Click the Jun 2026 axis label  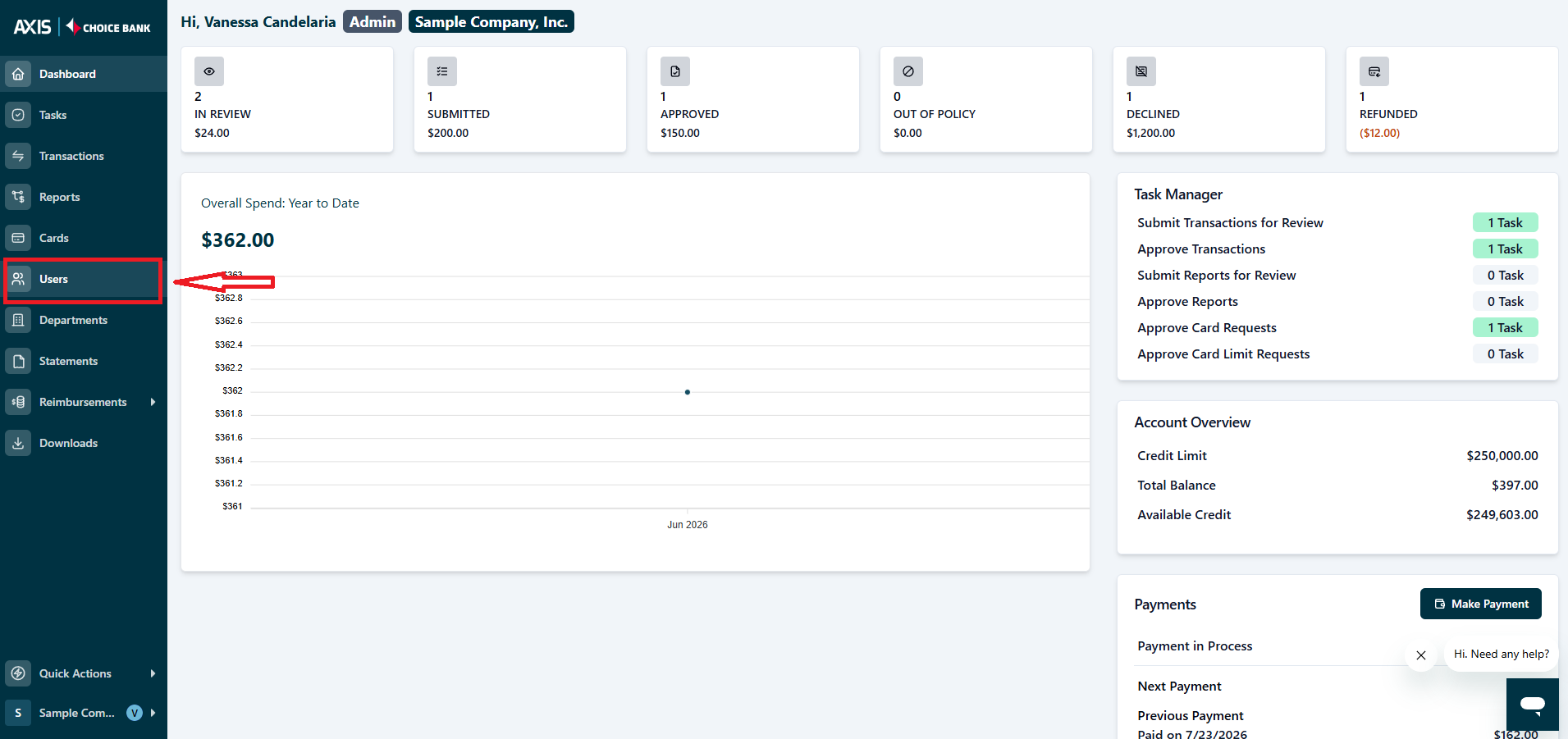coord(688,525)
